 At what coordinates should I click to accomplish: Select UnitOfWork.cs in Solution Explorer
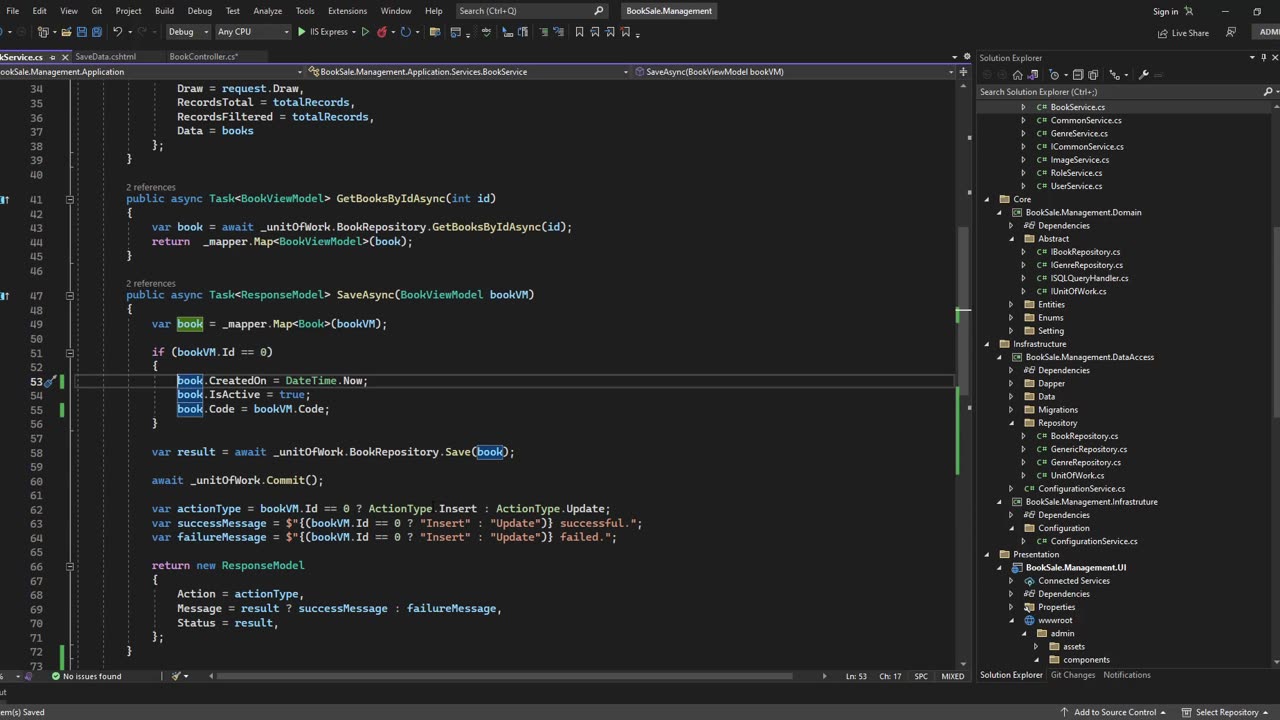point(1077,475)
